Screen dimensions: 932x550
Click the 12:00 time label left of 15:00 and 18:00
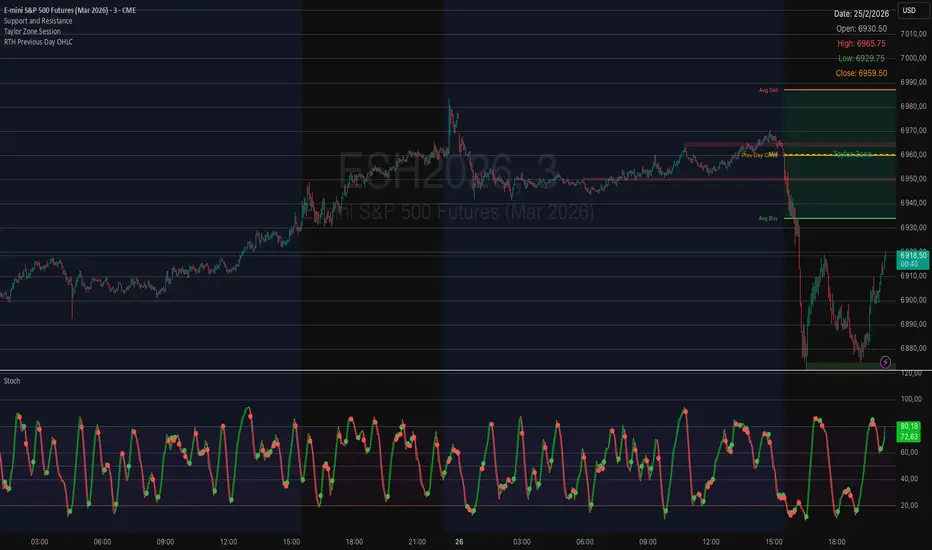228,542
